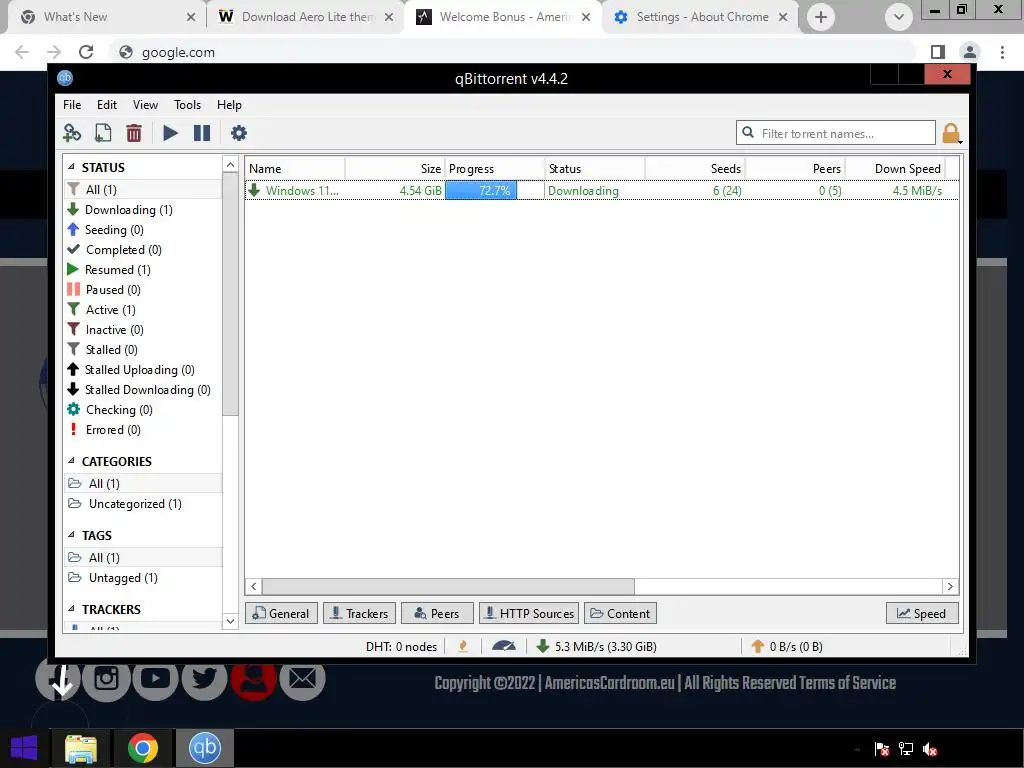Open the File menu

click(x=72, y=104)
